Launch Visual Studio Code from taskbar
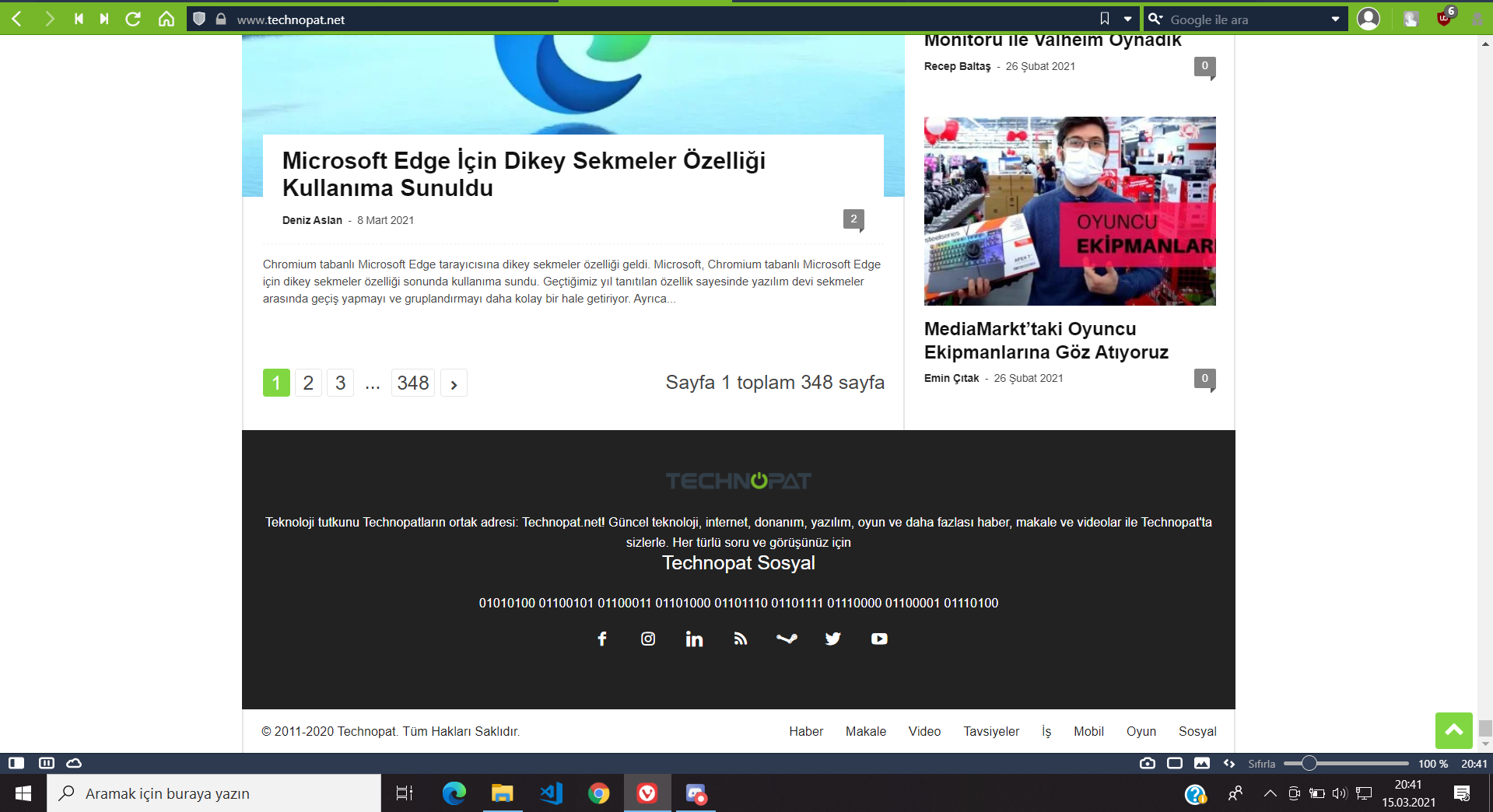 click(x=551, y=793)
